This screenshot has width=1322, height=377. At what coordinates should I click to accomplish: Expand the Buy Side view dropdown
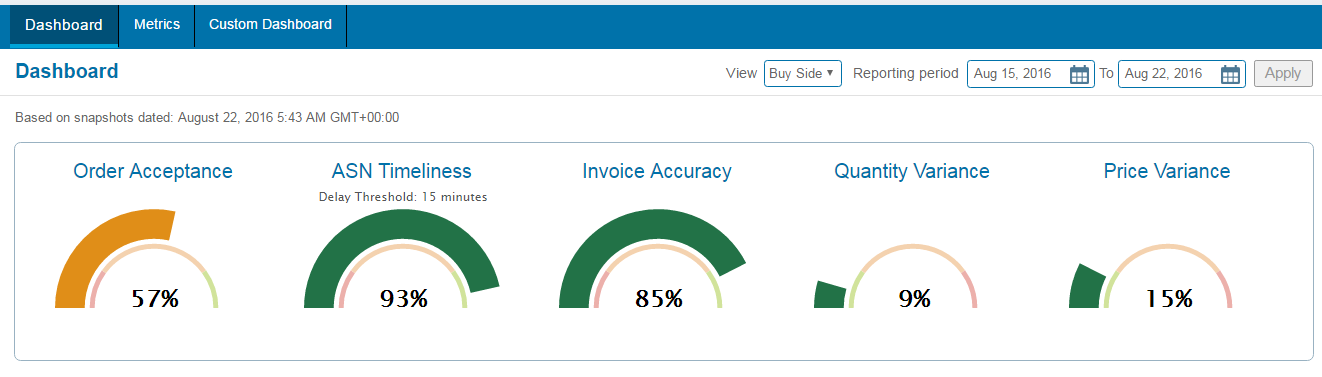point(803,74)
